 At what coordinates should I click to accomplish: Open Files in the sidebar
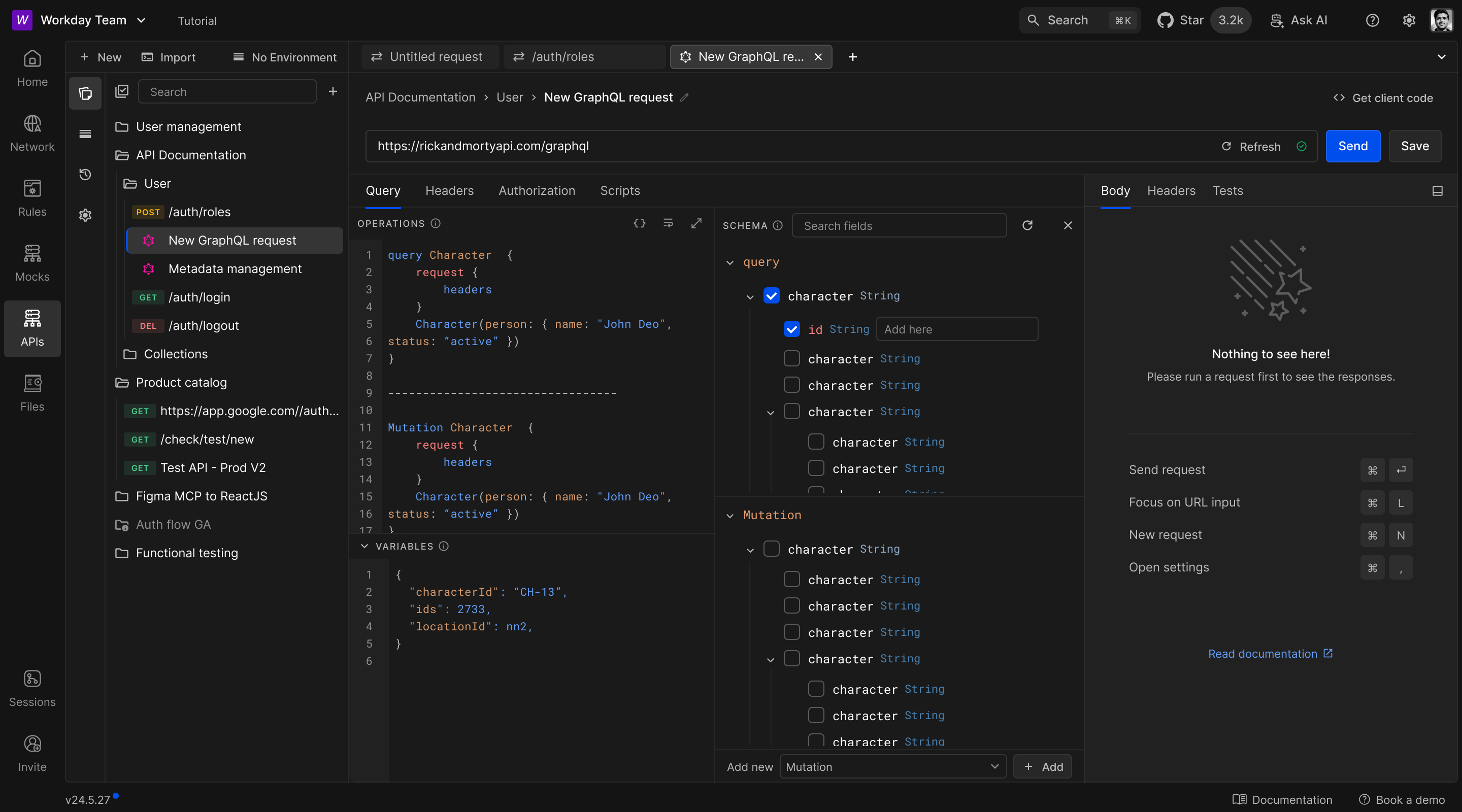pyautogui.click(x=32, y=393)
